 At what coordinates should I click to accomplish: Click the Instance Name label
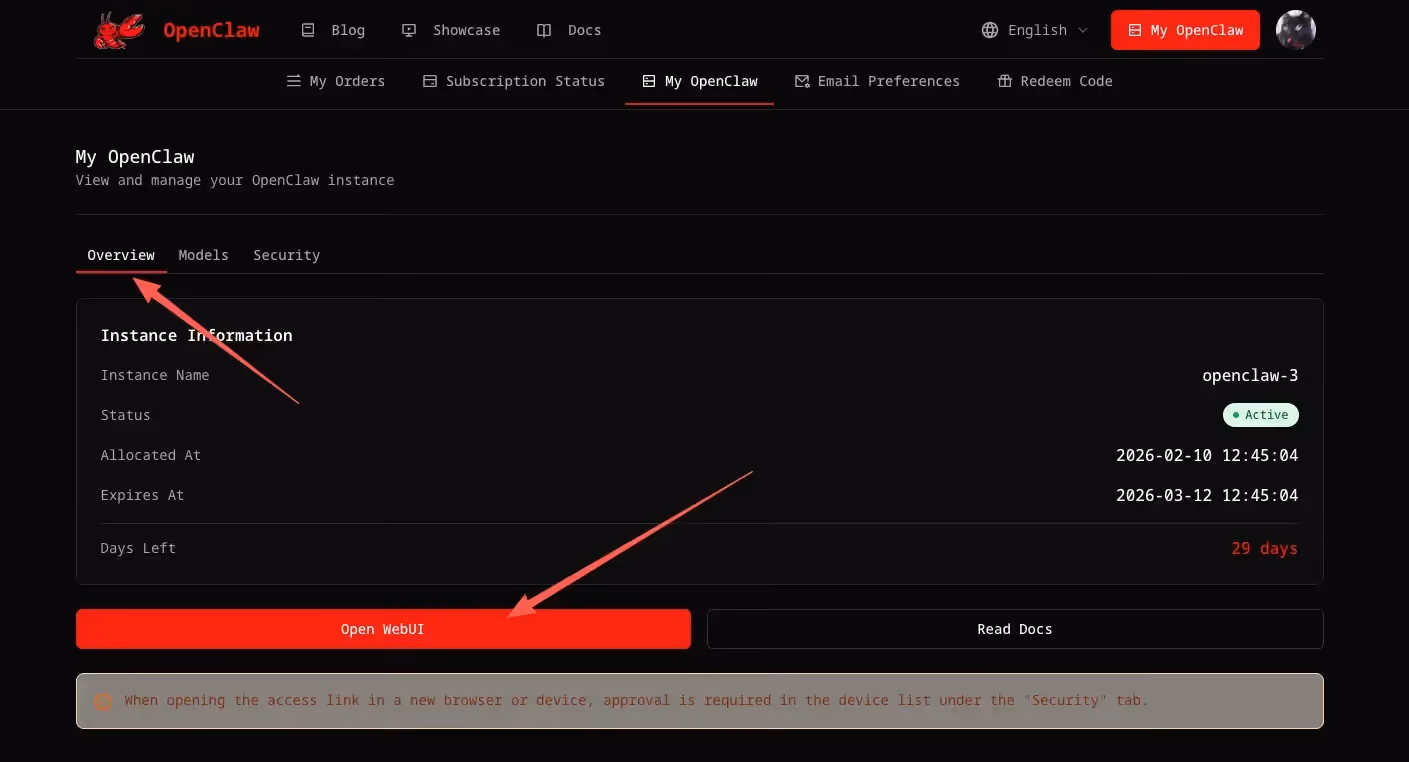pyautogui.click(x=155, y=375)
